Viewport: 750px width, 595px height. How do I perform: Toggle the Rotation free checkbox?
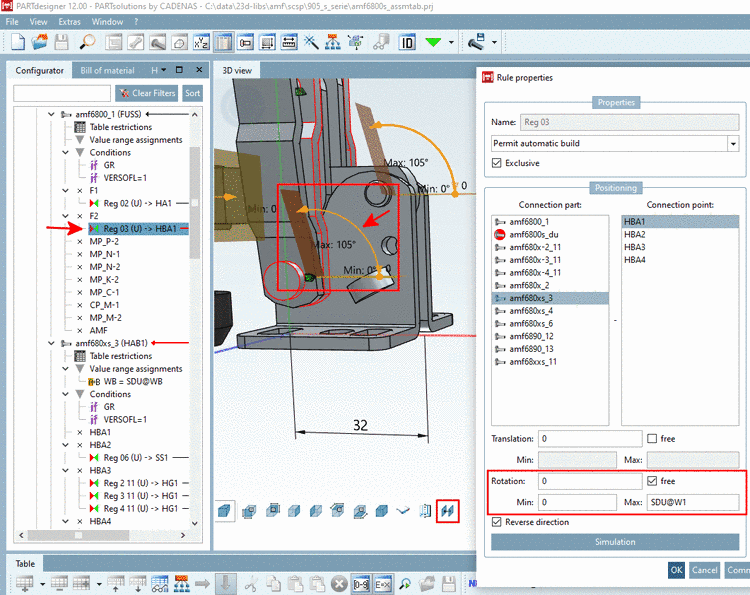[653, 481]
